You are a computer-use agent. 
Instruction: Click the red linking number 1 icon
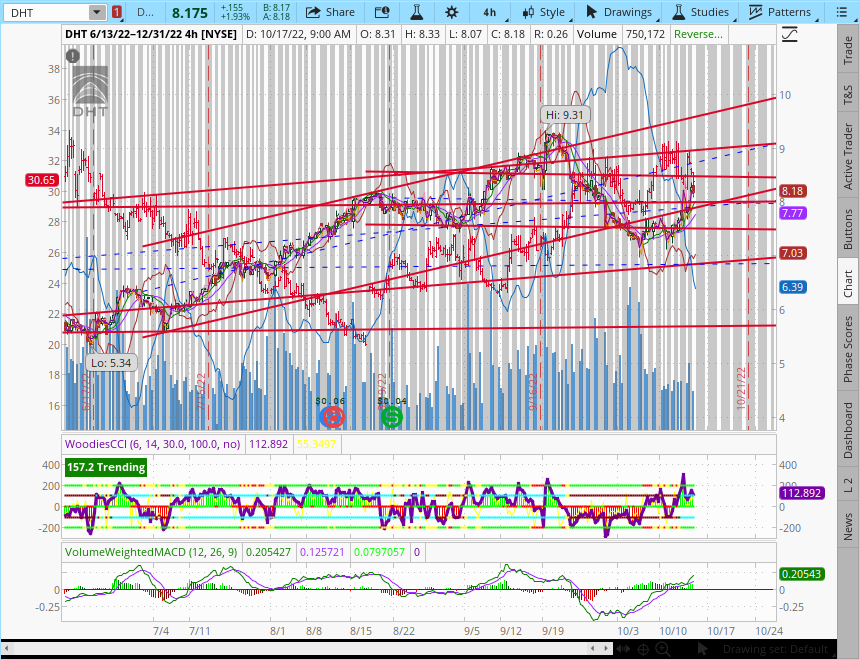tap(116, 12)
